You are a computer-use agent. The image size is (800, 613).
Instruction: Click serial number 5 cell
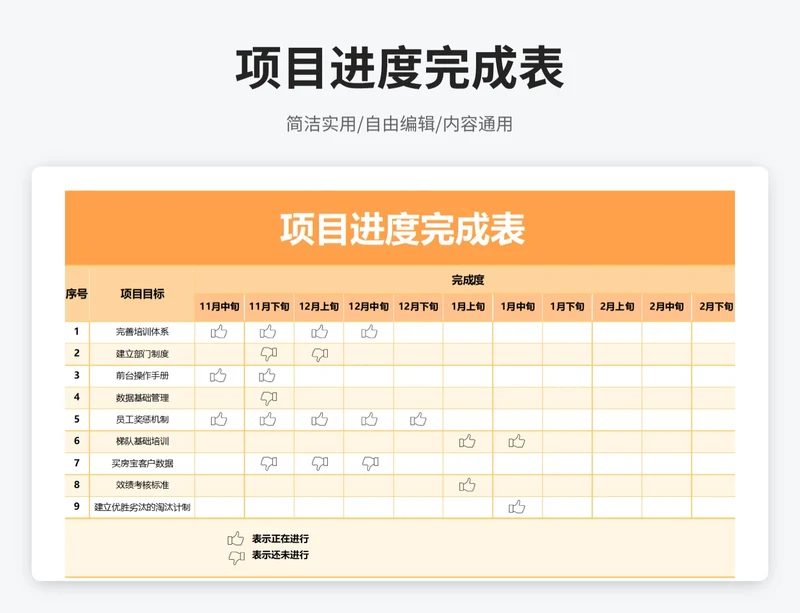point(77,420)
